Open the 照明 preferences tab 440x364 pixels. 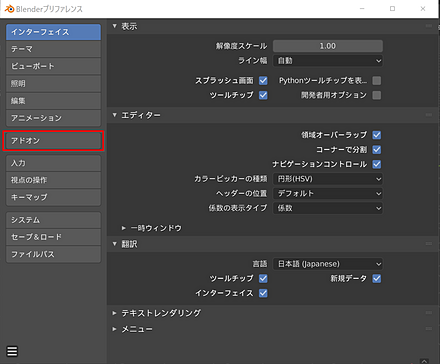click(53, 84)
